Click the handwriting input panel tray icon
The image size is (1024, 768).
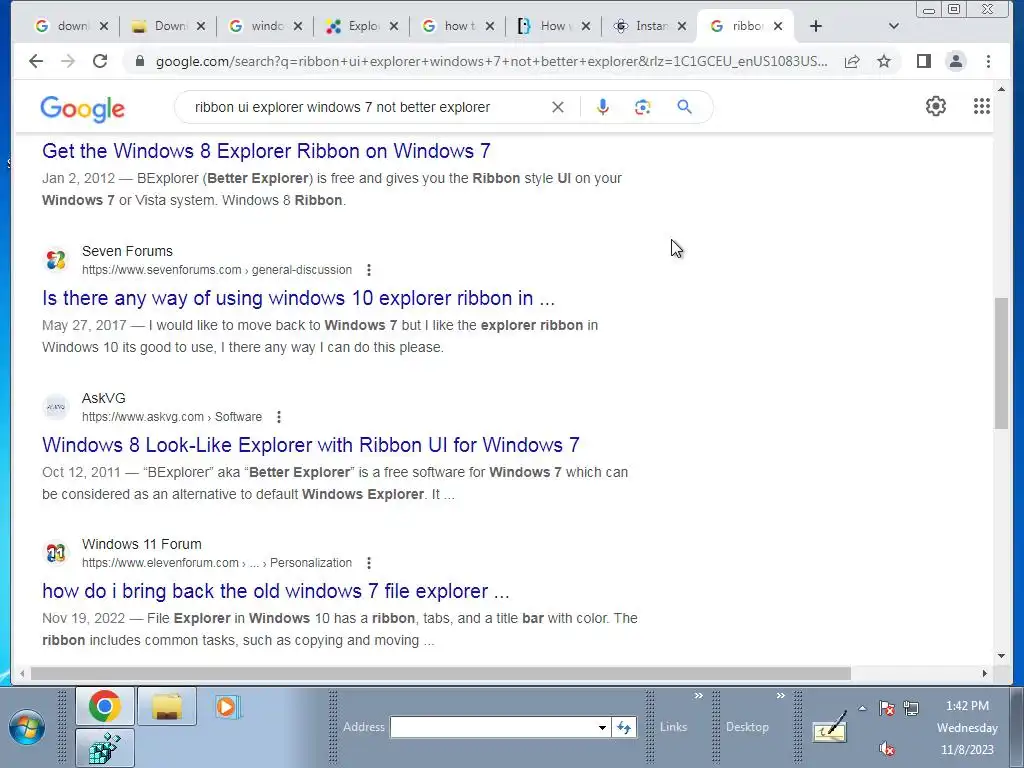click(830, 727)
